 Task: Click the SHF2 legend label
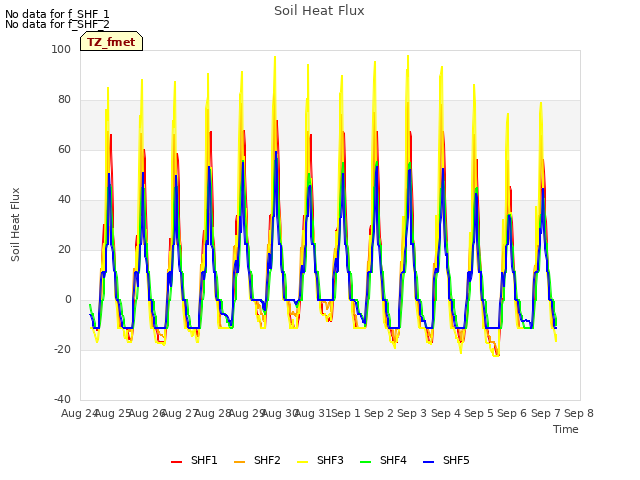click(x=267, y=460)
